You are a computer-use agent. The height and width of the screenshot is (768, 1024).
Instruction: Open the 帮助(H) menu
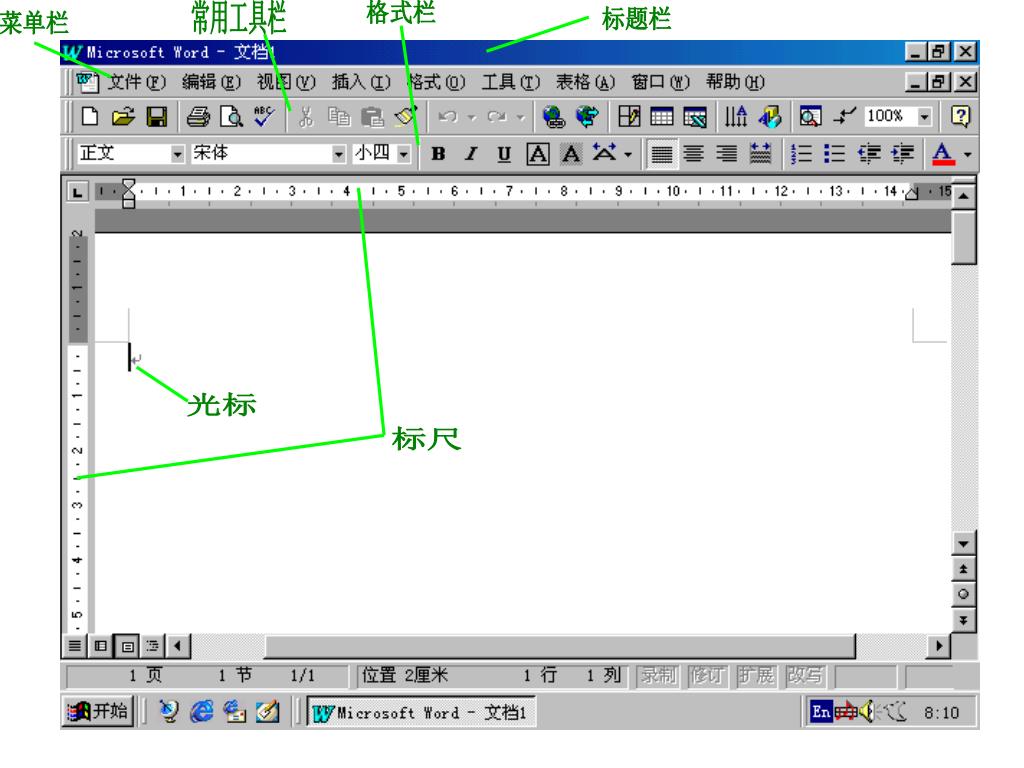coord(735,82)
